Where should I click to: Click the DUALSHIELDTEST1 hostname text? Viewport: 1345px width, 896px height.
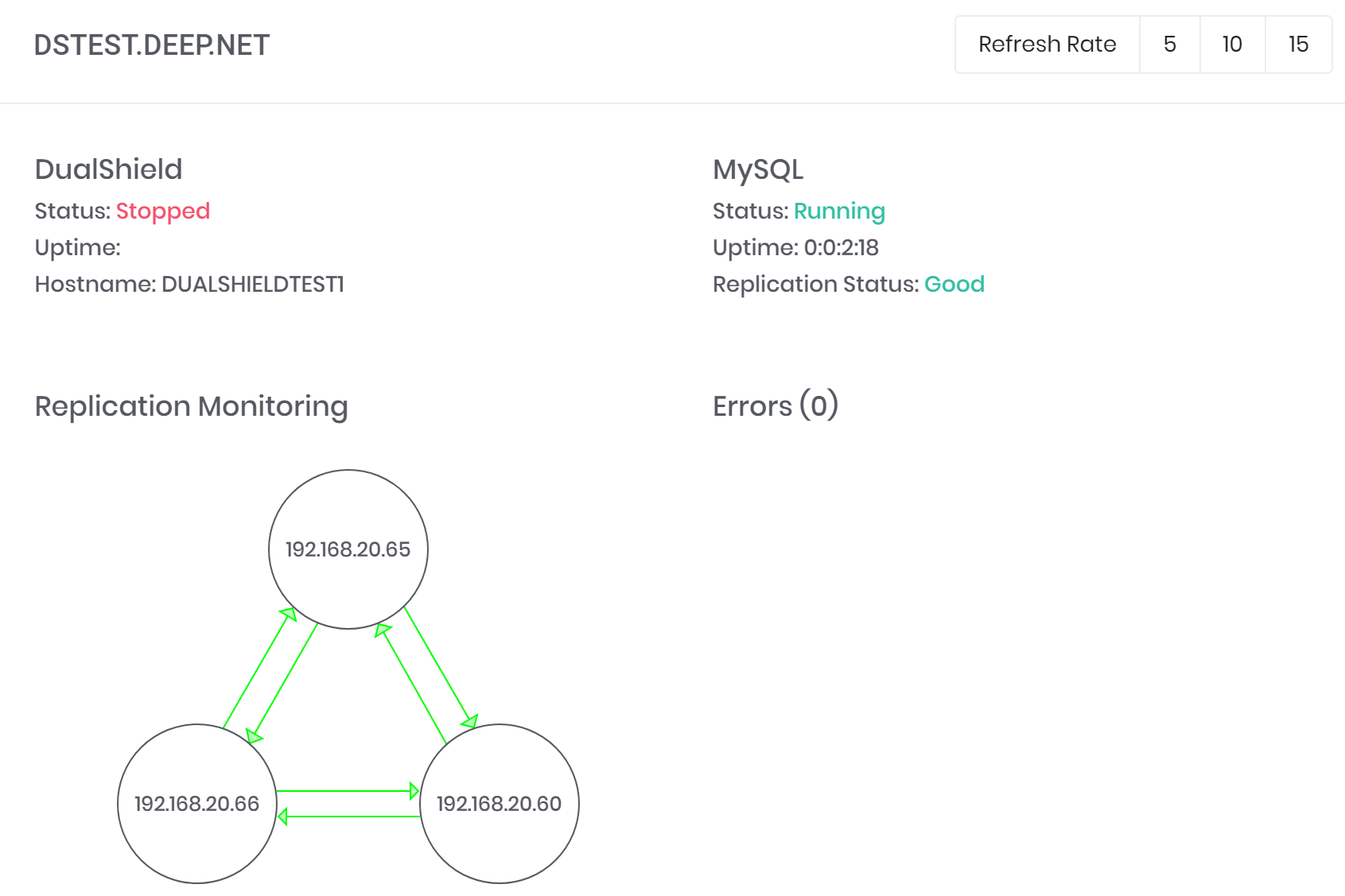pos(253,284)
